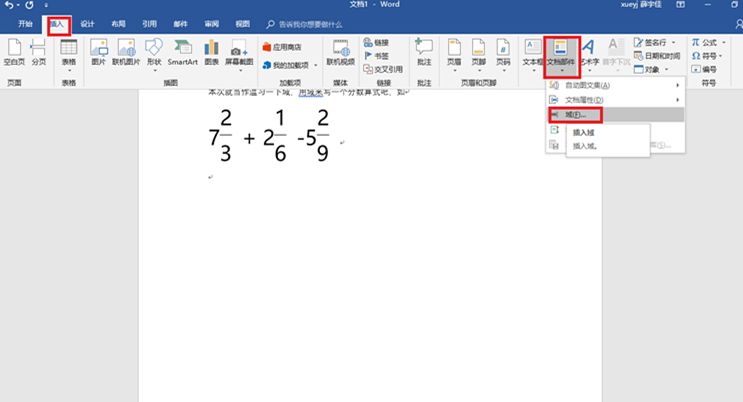The height and width of the screenshot is (402, 743).
Task: Open the Table (表格) insert button
Action: [x=69, y=55]
